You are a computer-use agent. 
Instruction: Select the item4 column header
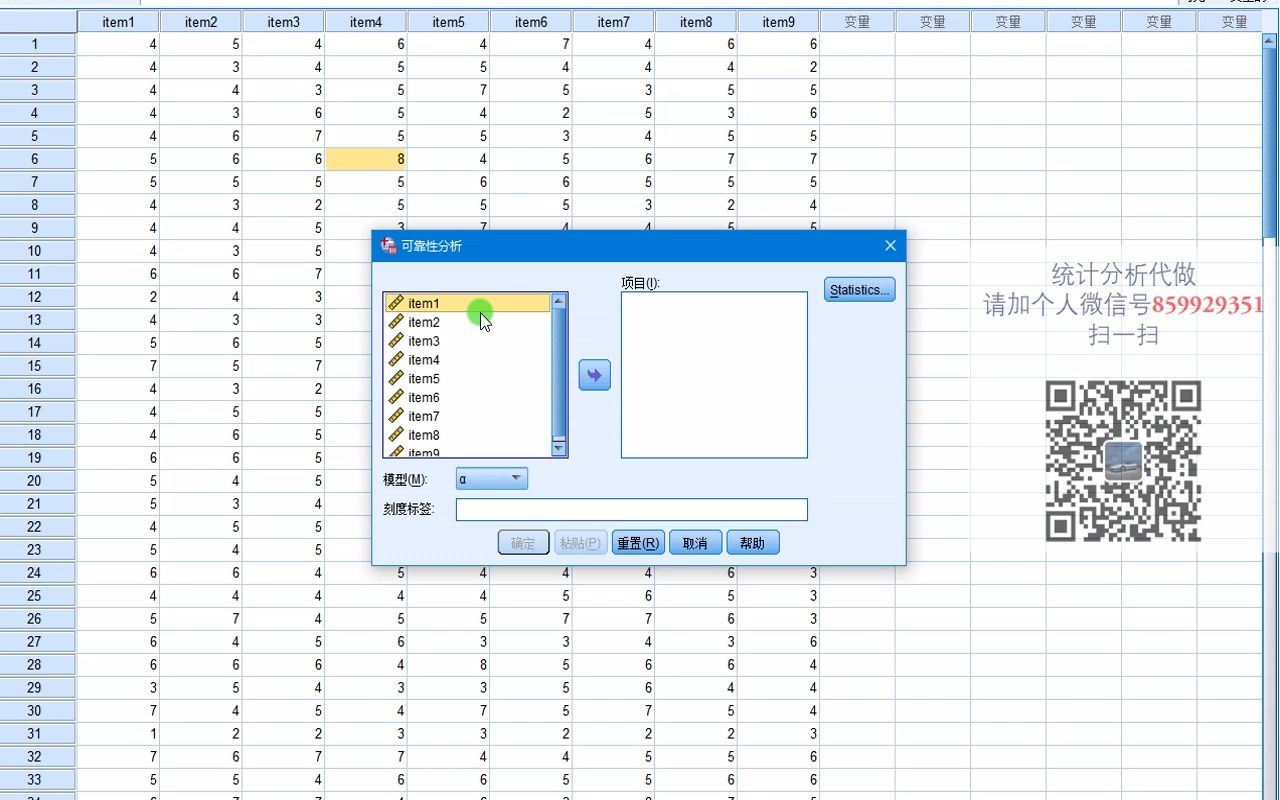coord(365,22)
